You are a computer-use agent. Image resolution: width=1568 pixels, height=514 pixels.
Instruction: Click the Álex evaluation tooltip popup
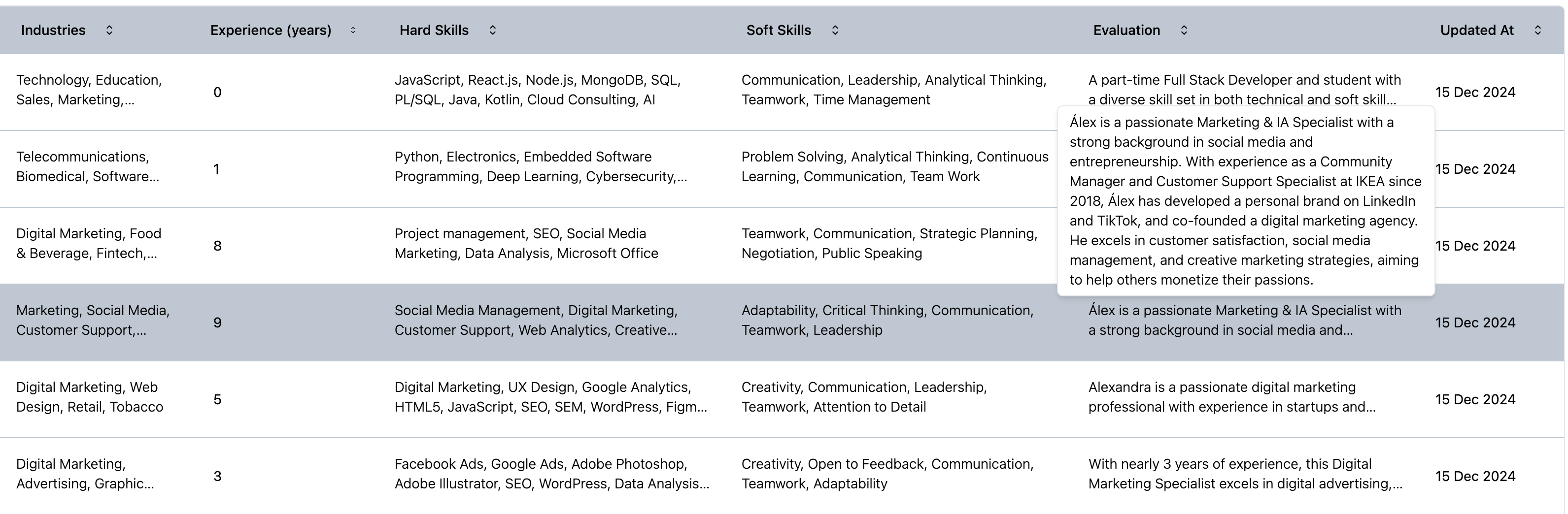pos(1245,201)
